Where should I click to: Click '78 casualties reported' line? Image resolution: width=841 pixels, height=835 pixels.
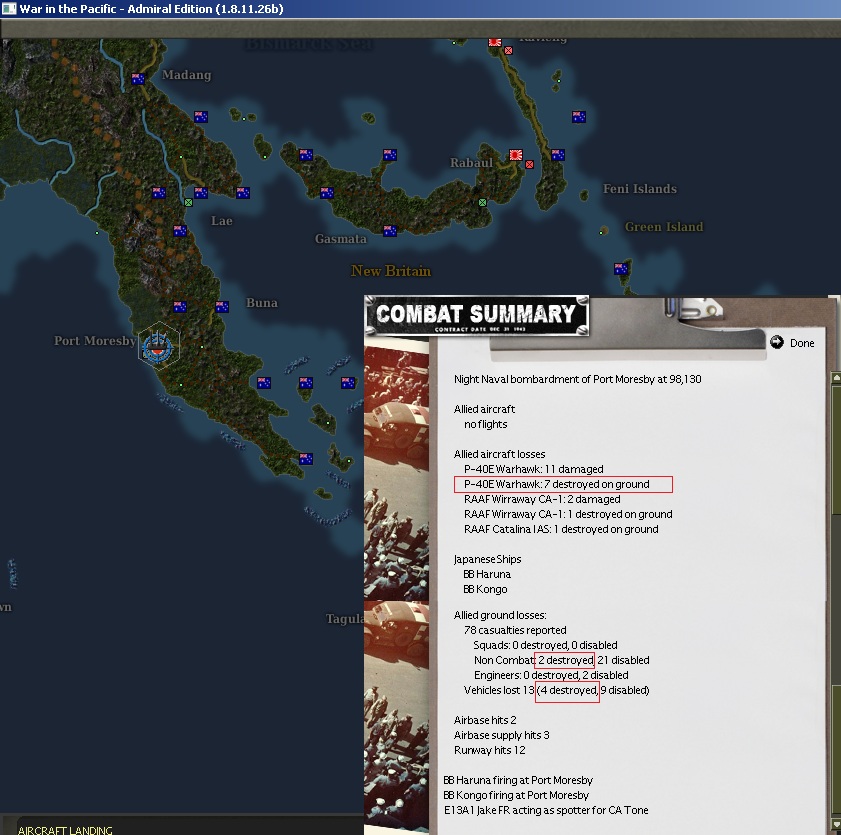click(515, 630)
